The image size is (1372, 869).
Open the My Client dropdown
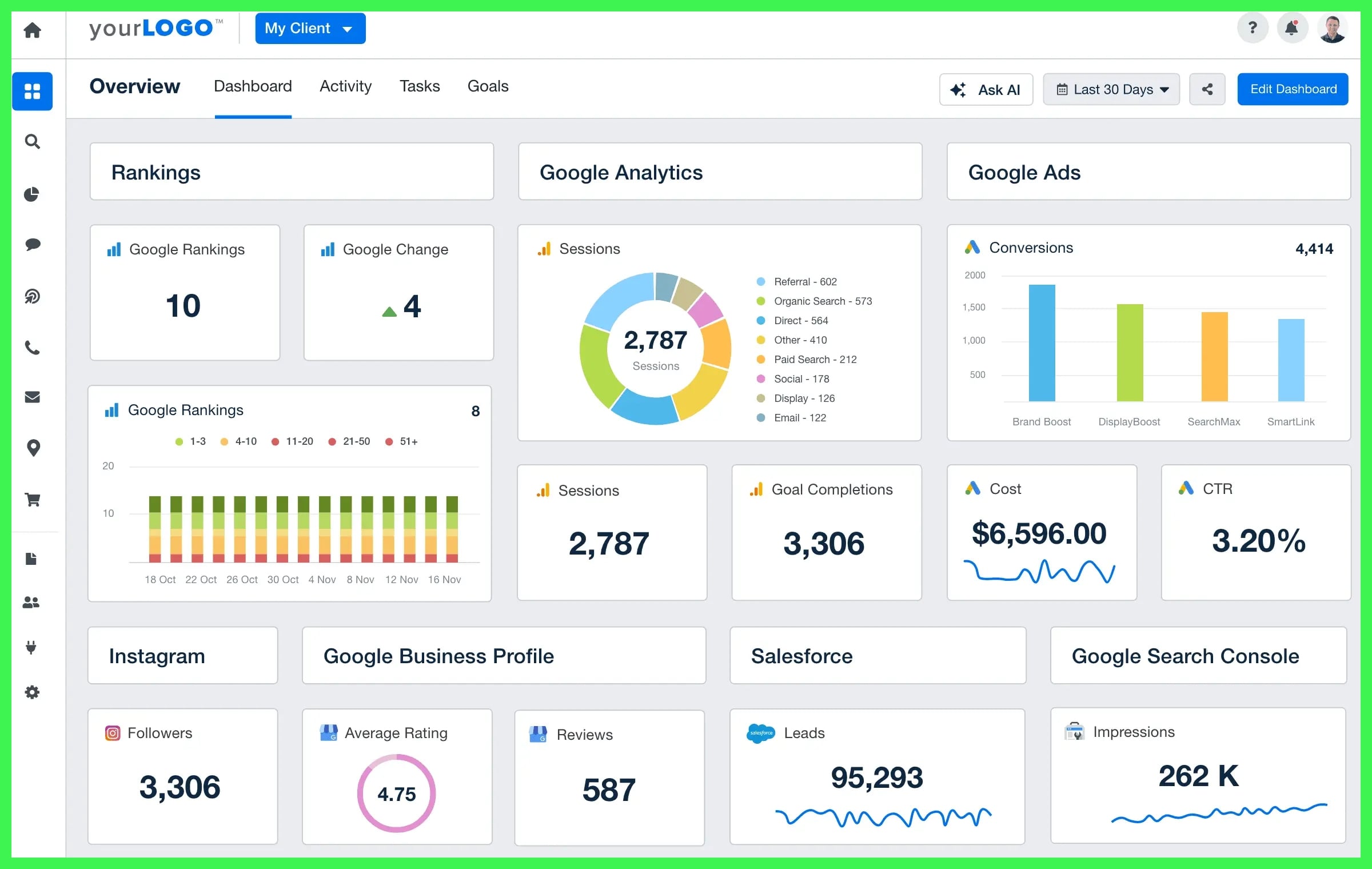[x=310, y=28]
